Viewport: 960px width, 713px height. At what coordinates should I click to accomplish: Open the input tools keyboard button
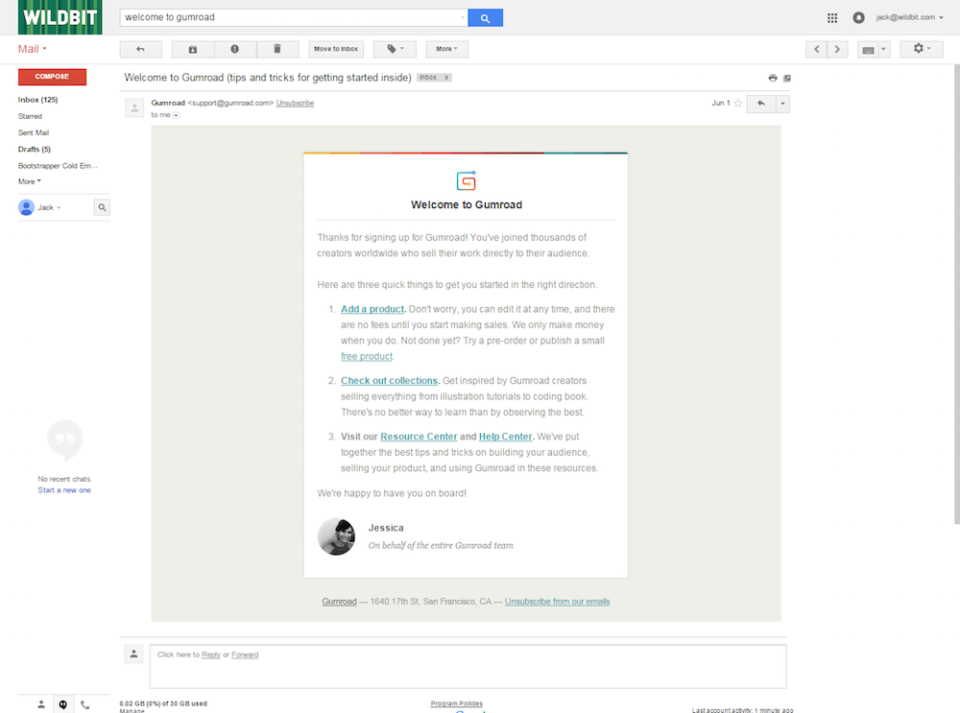coord(868,50)
